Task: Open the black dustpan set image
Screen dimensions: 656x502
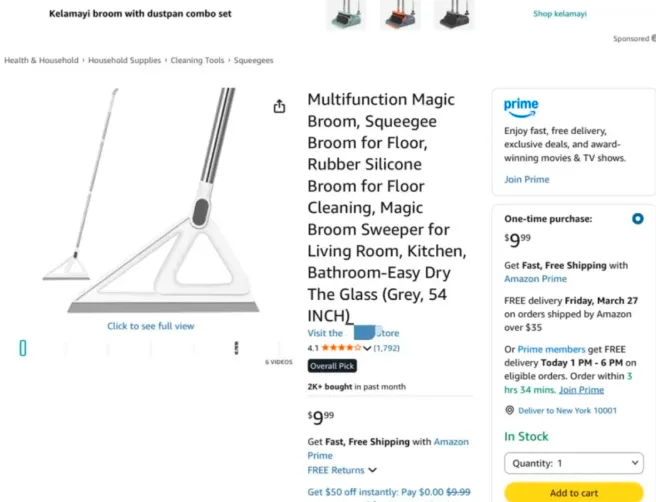Action: tap(454, 14)
